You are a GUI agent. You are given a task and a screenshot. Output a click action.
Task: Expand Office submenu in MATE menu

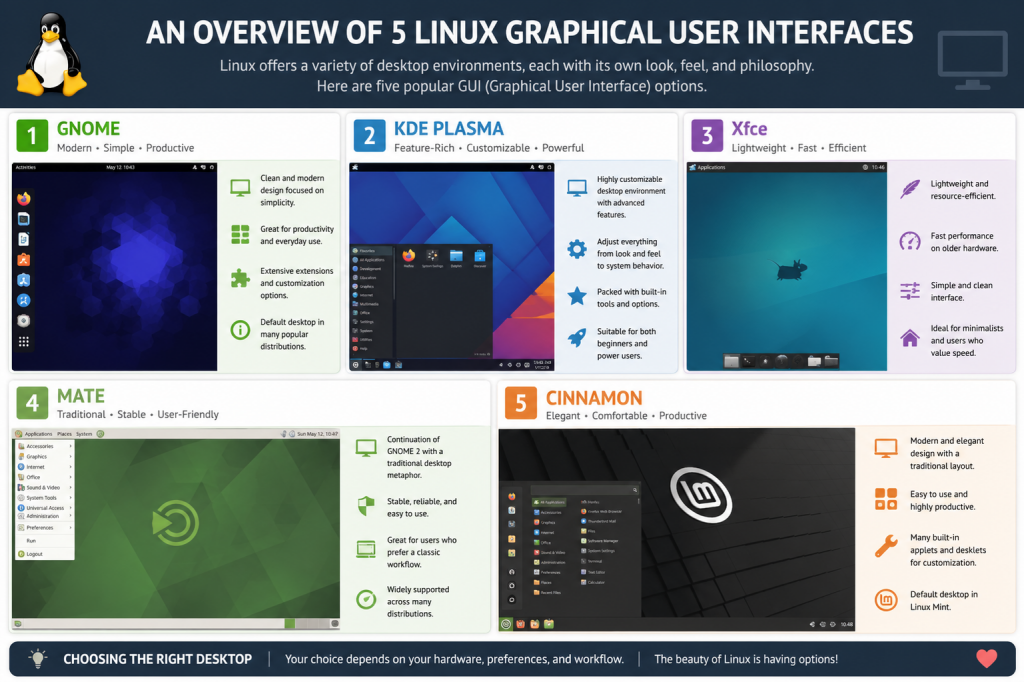click(x=44, y=477)
